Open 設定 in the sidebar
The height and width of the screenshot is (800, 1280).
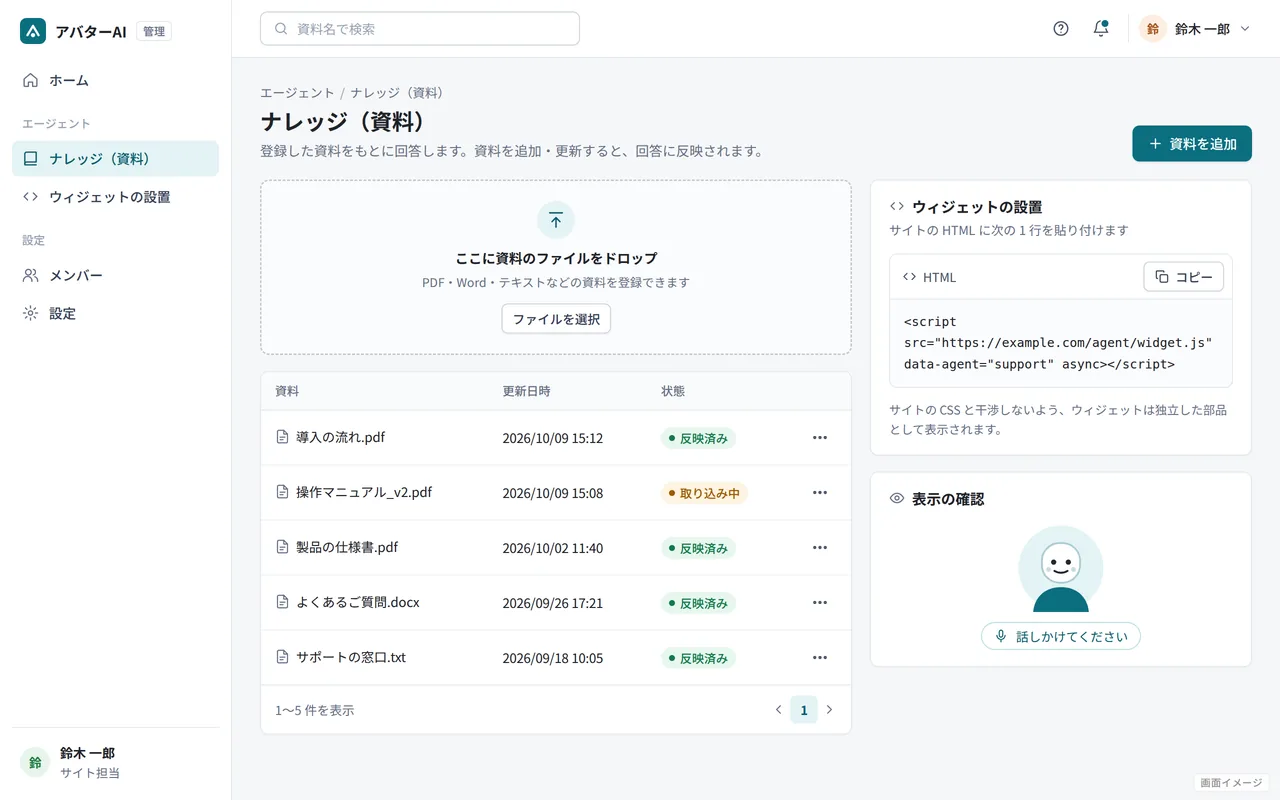point(115,313)
